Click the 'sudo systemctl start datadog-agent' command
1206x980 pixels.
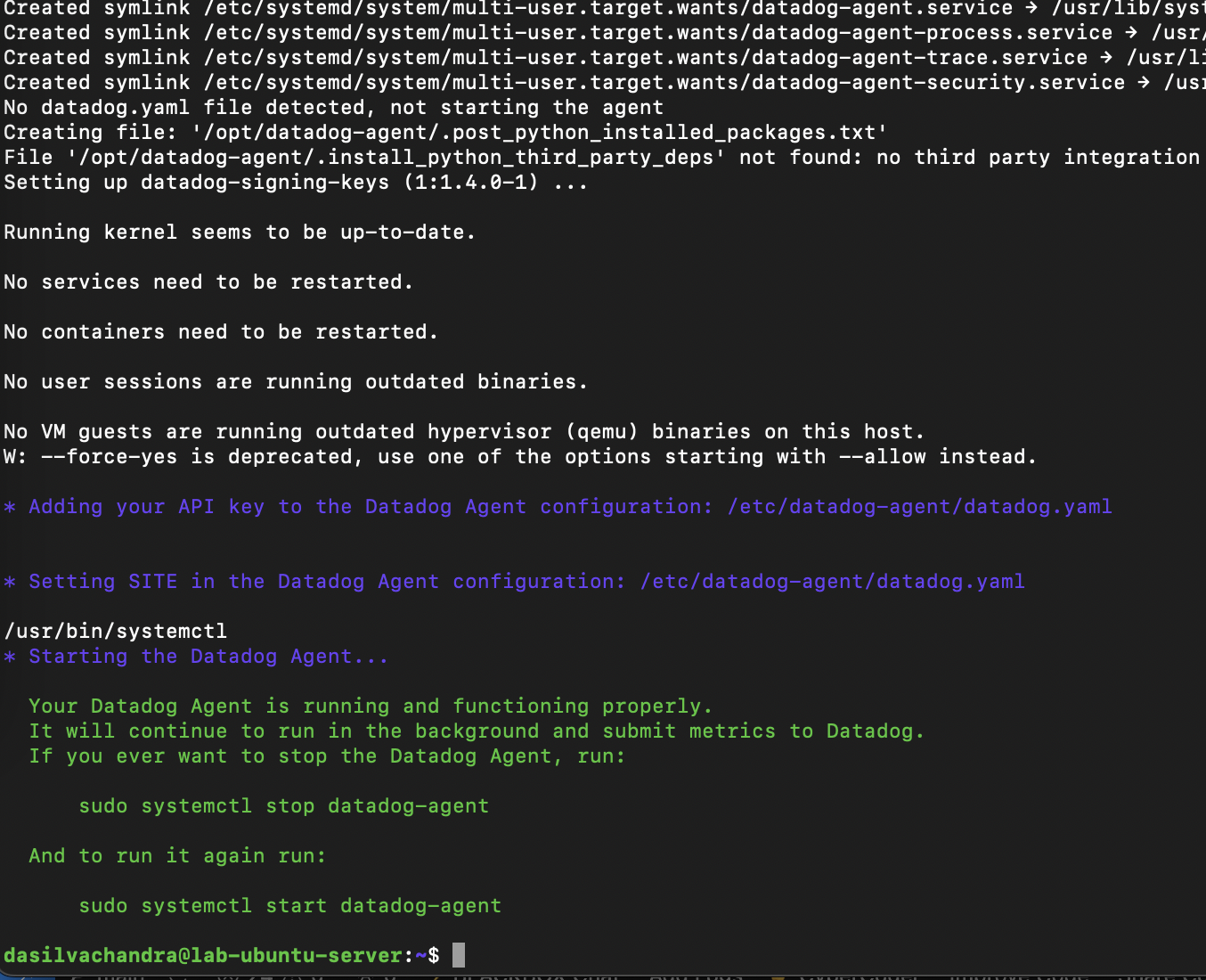point(290,906)
